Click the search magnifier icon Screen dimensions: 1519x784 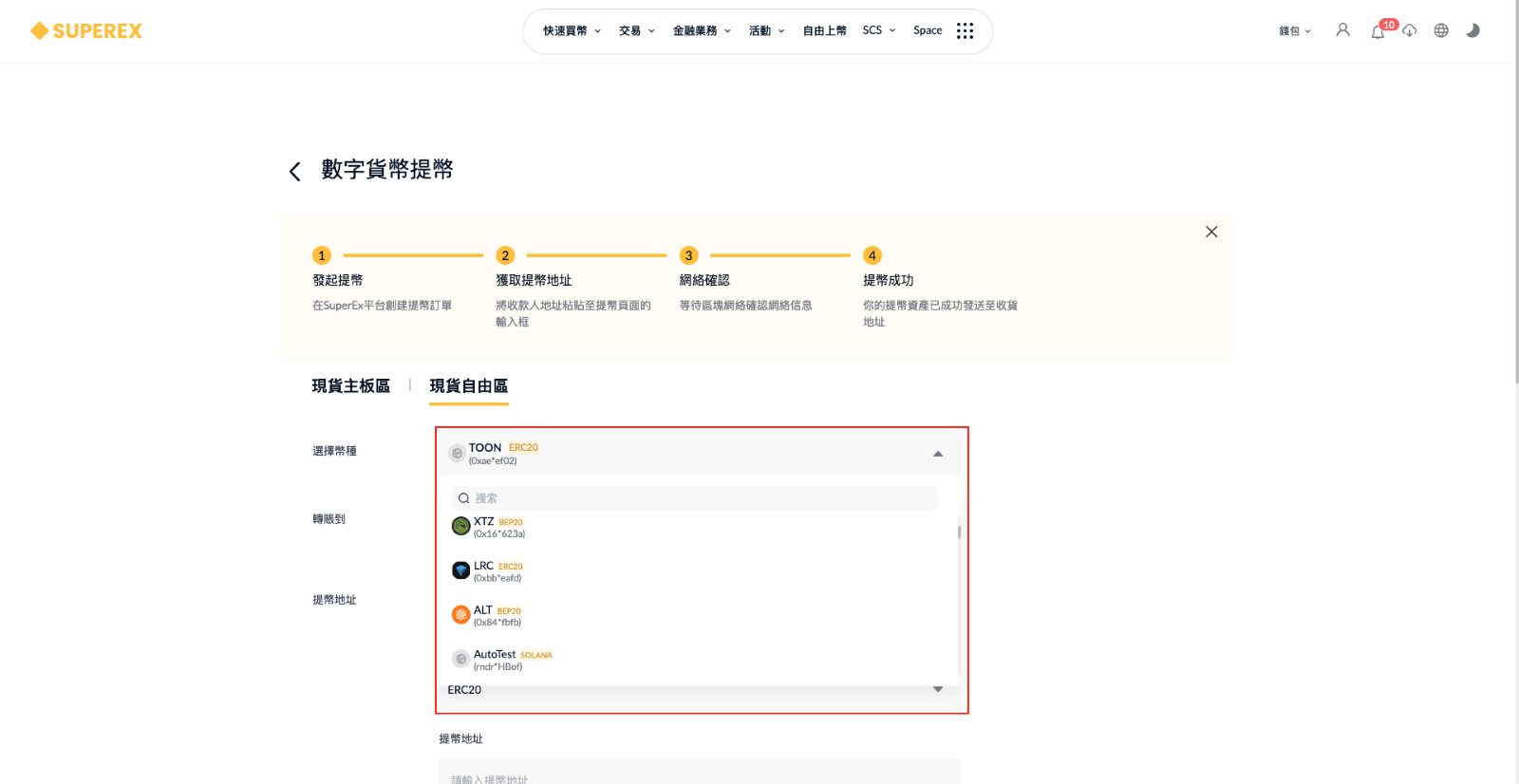click(x=463, y=498)
